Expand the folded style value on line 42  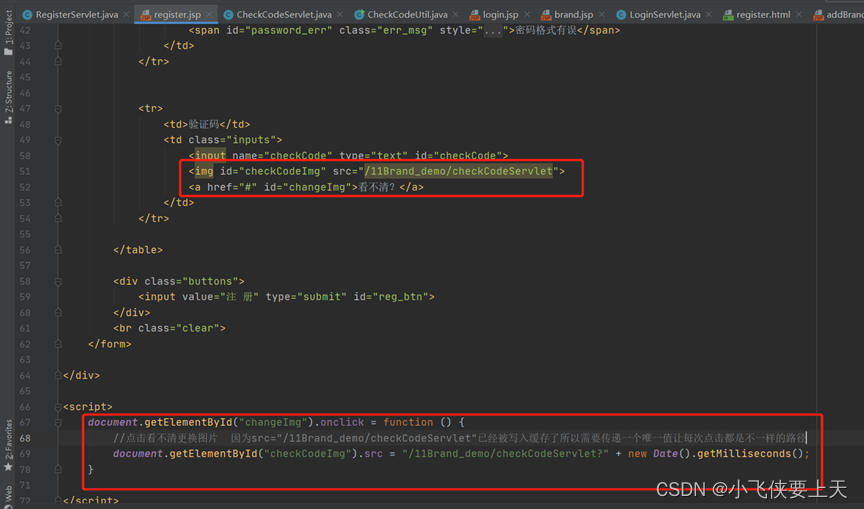493,30
